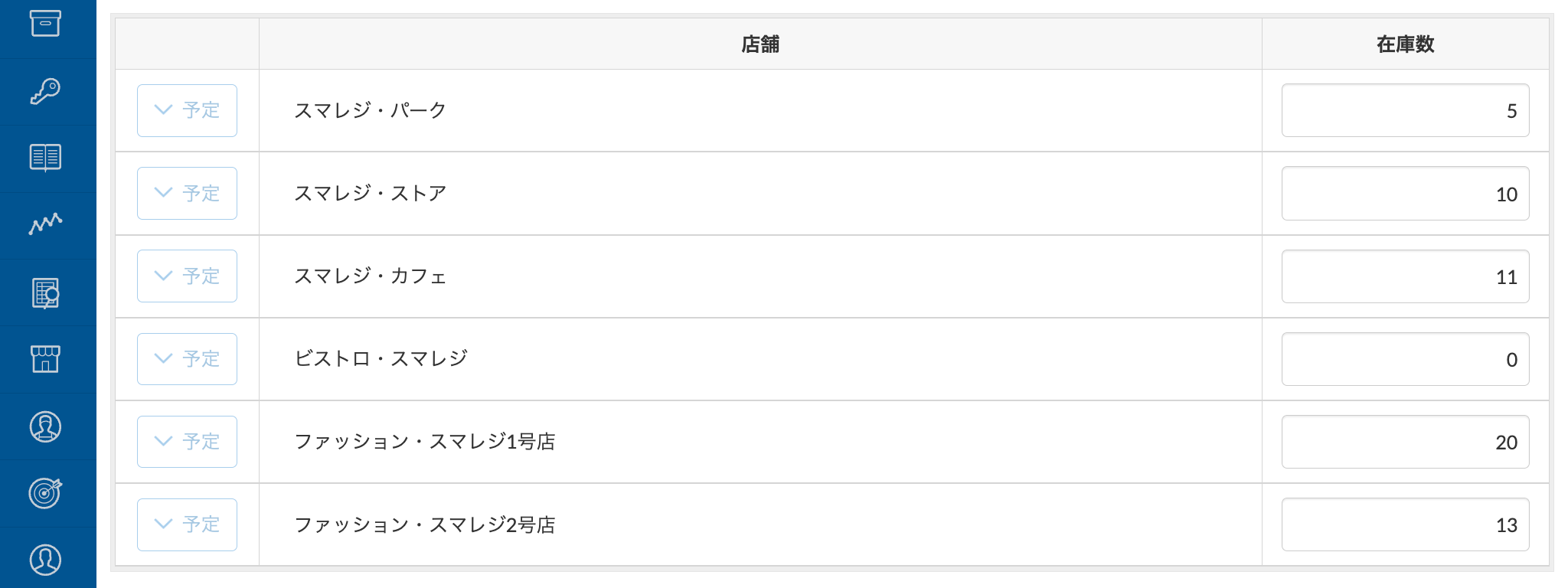Open the store building icon in sidebar
This screenshot has width=1568, height=588.
pyautogui.click(x=45, y=359)
